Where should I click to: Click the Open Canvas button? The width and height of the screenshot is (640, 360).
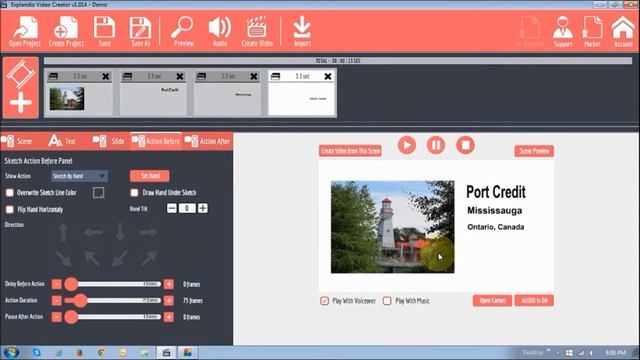pyautogui.click(x=492, y=301)
